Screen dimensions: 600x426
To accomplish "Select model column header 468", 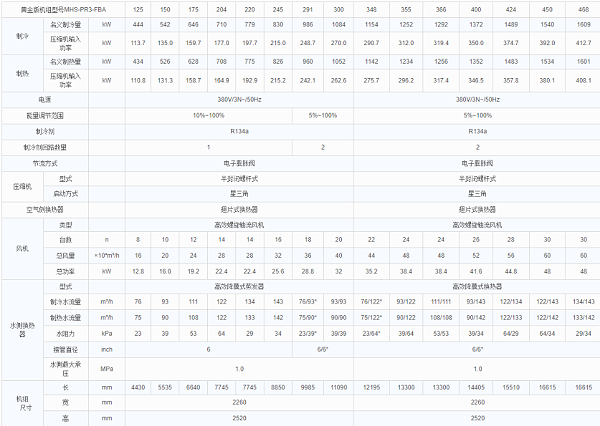I will (584, 10).
